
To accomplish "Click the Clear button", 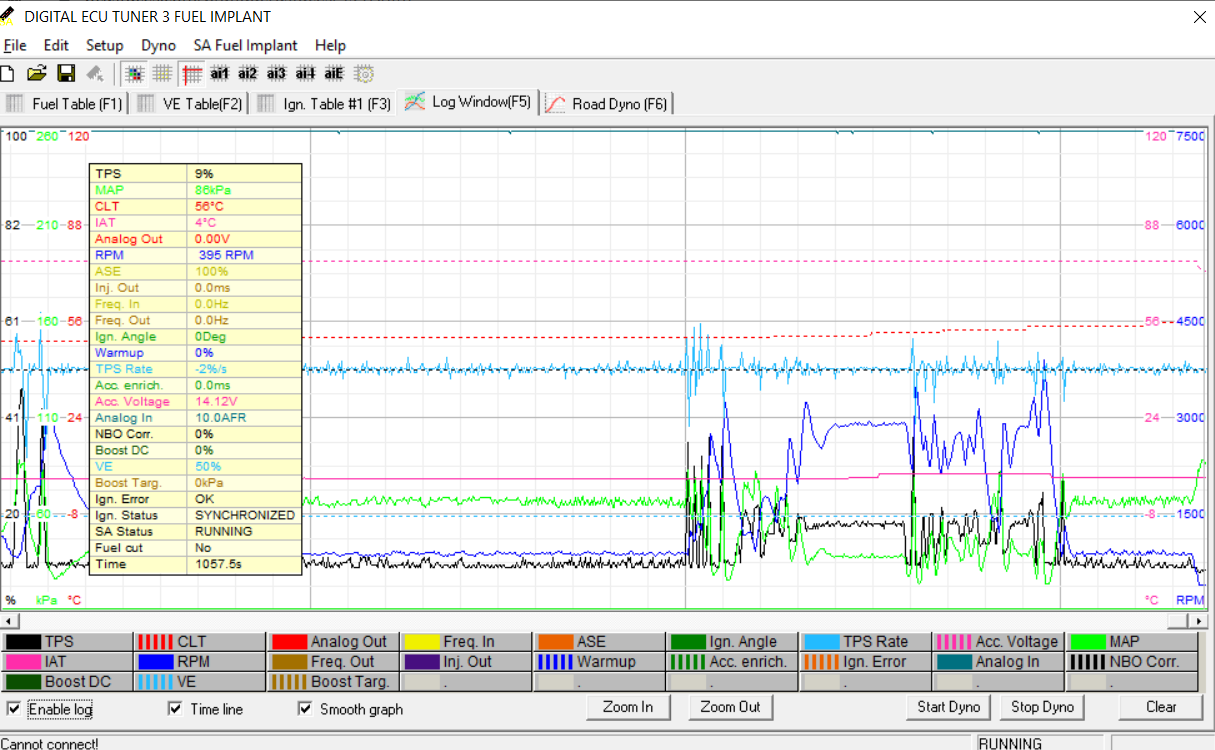I will (1161, 707).
